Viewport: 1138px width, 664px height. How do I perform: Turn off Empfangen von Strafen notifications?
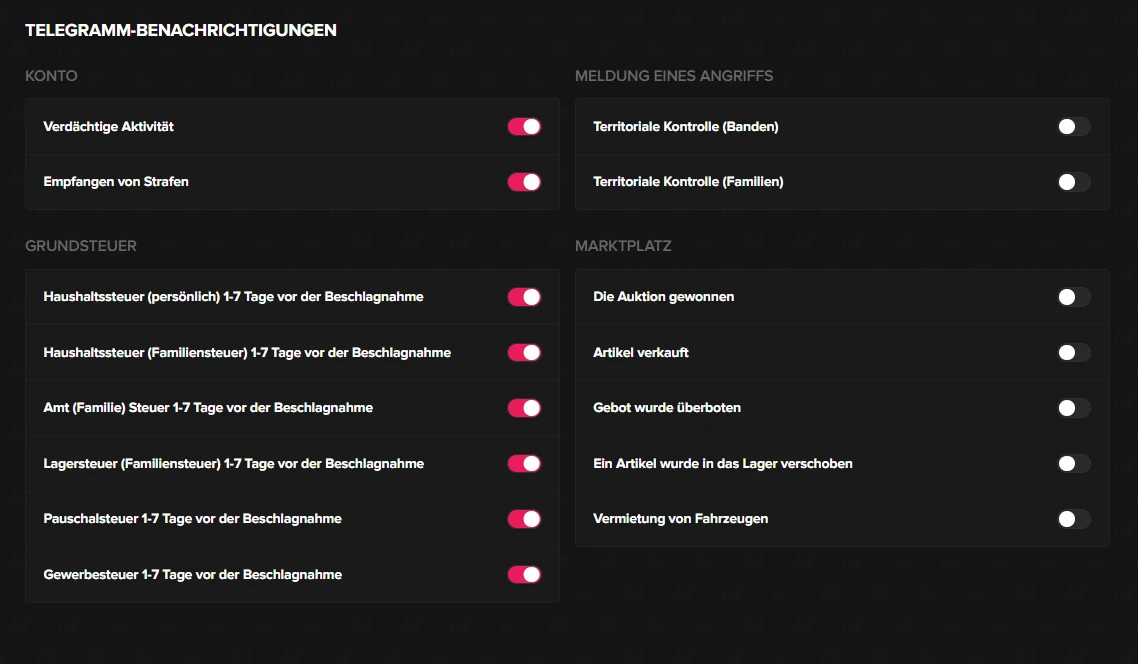pos(524,182)
